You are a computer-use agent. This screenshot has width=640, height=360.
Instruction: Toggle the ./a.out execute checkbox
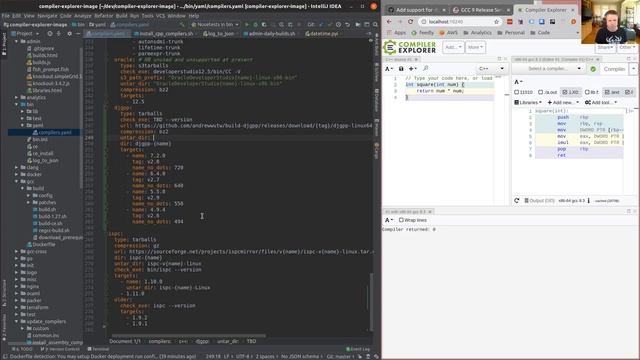pyautogui.click(x=548, y=92)
